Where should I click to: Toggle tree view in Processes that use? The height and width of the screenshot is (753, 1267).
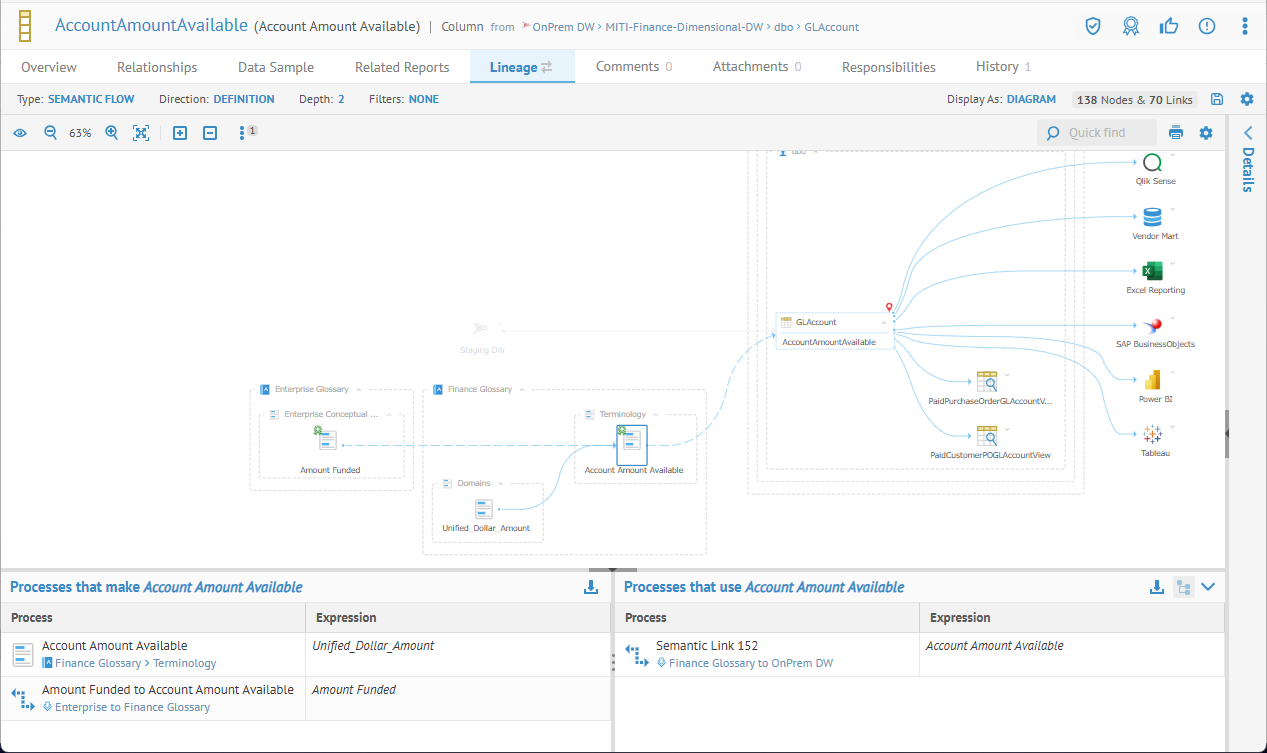(1183, 587)
